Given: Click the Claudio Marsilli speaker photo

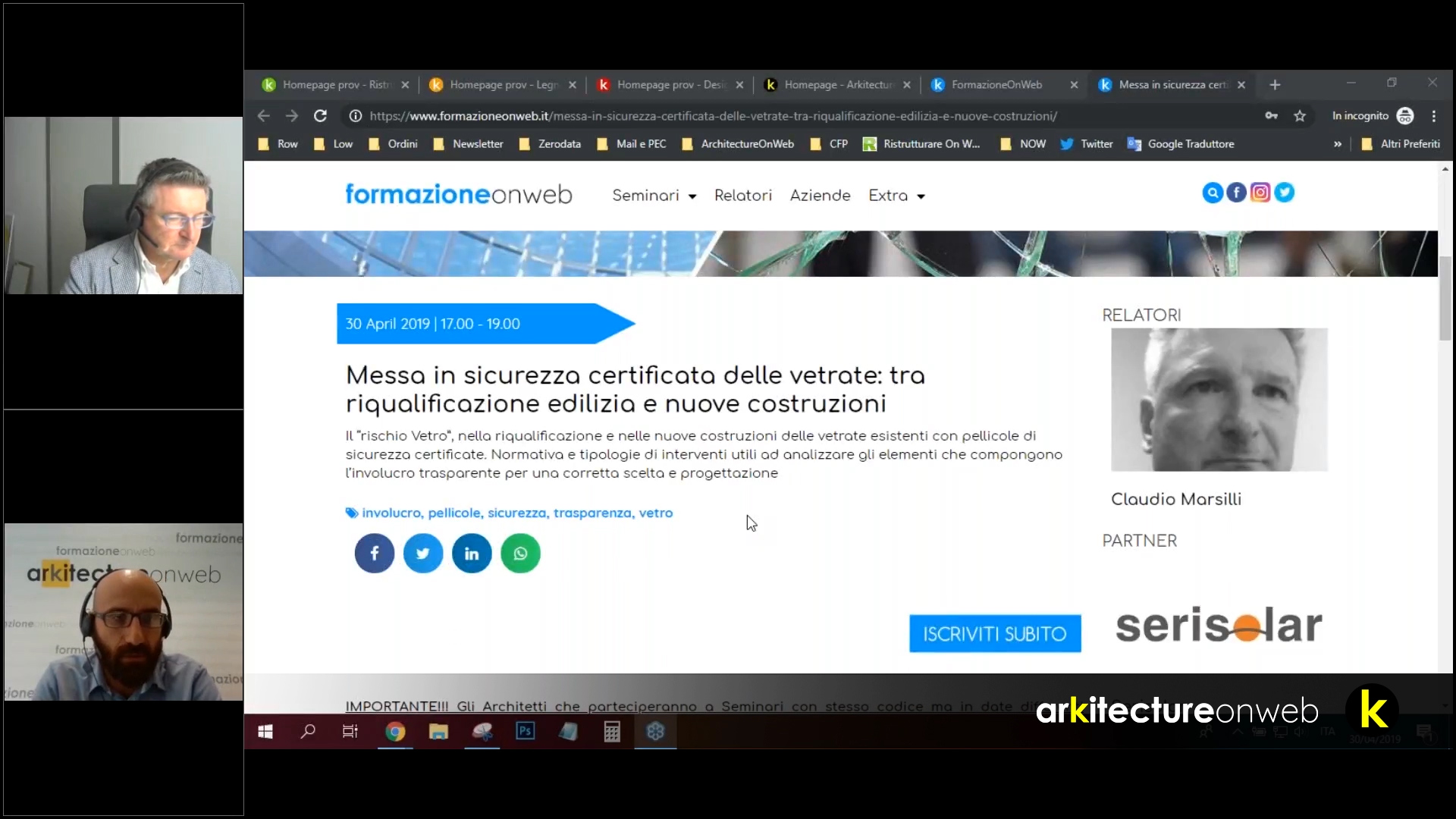Looking at the screenshot, I should click(1219, 400).
